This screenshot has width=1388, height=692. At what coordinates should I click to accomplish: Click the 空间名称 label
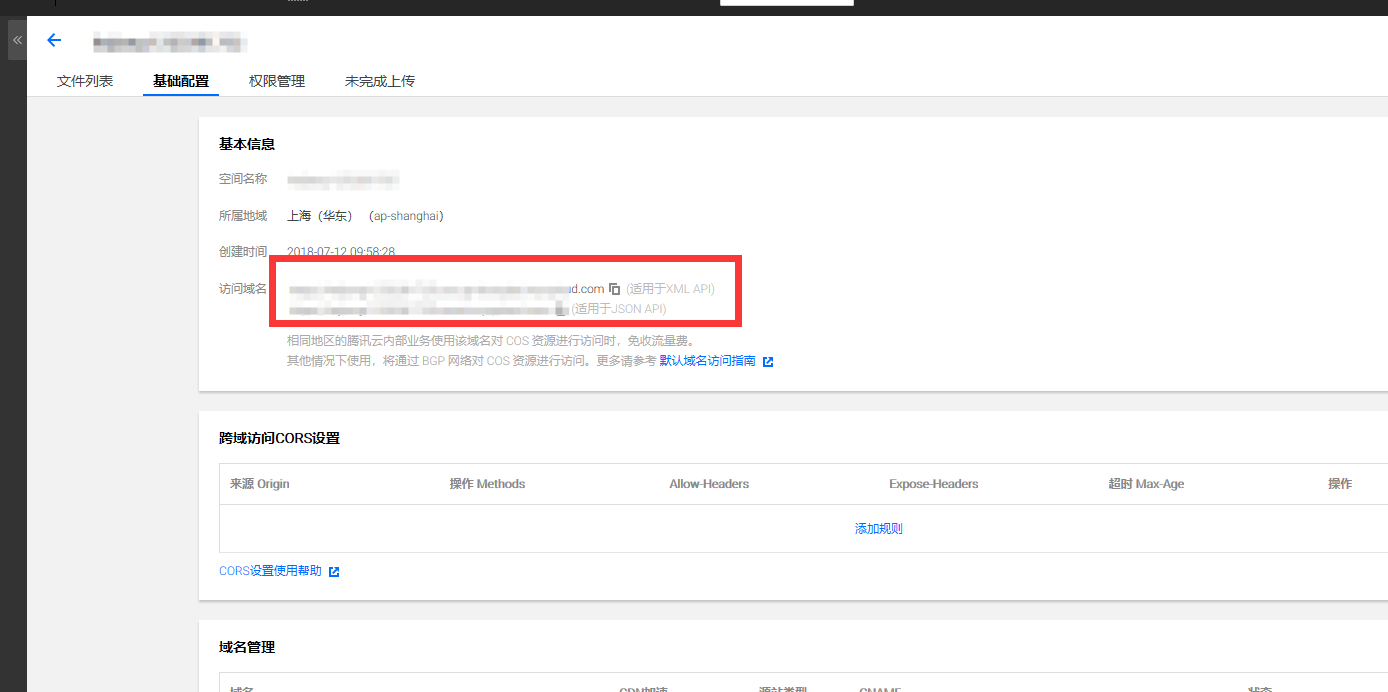click(x=243, y=179)
